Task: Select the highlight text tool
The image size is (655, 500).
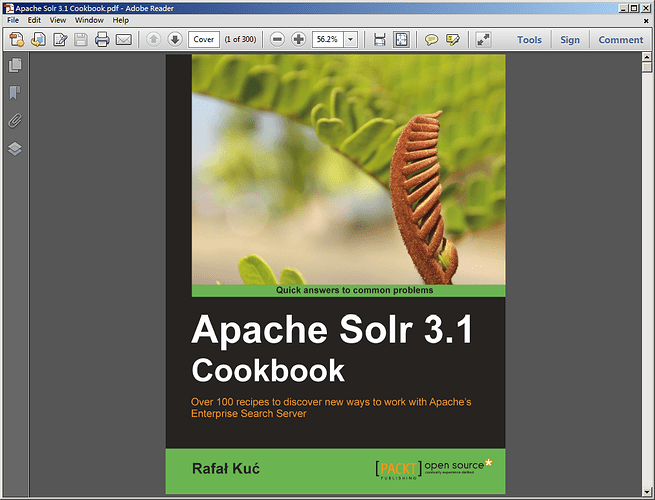Action: (x=453, y=40)
